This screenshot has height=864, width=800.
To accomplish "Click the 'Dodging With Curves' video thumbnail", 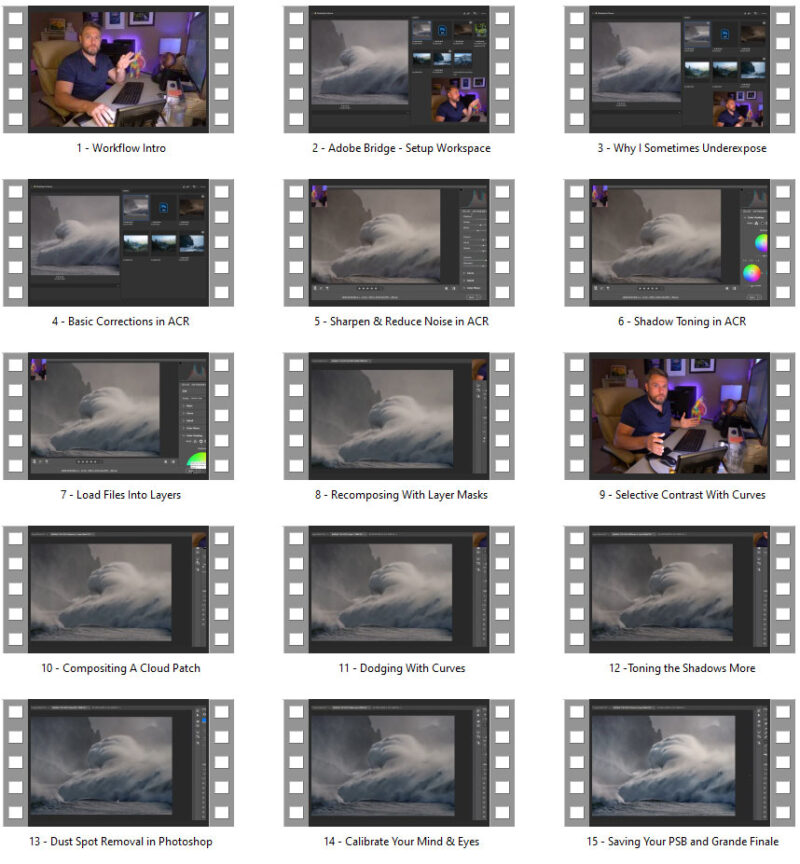I will click(x=400, y=588).
